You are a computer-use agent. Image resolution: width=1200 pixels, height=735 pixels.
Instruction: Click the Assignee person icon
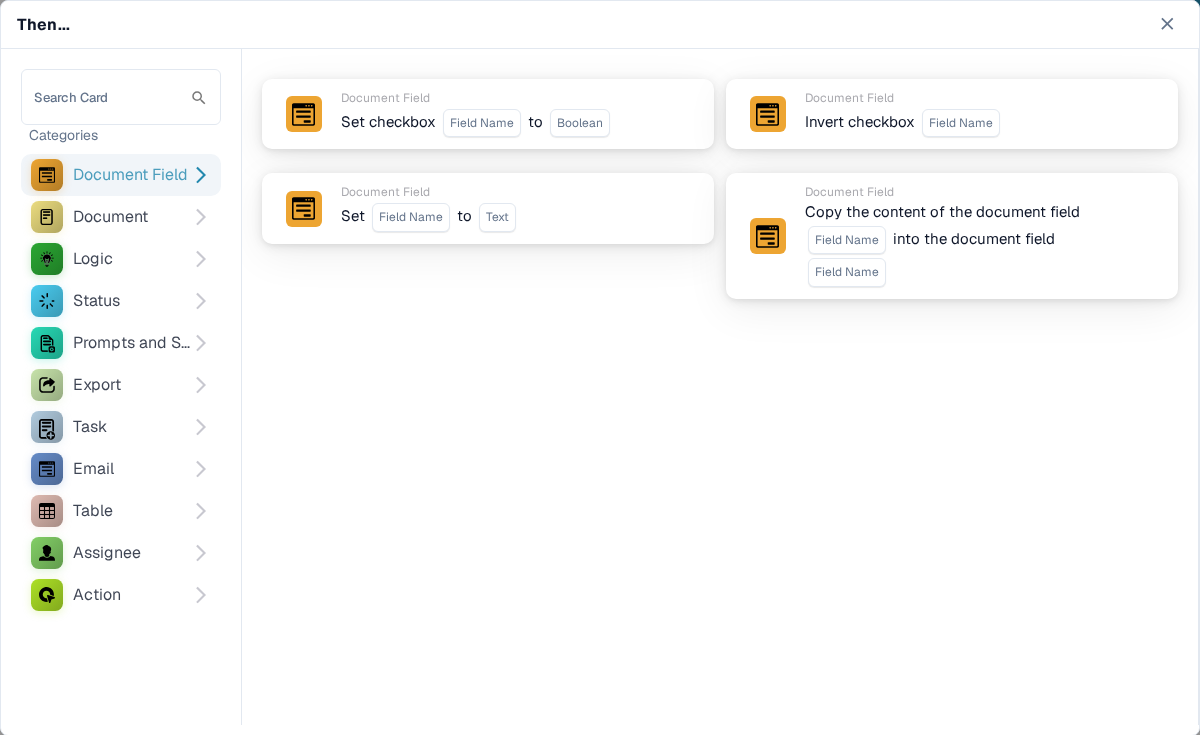47,553
